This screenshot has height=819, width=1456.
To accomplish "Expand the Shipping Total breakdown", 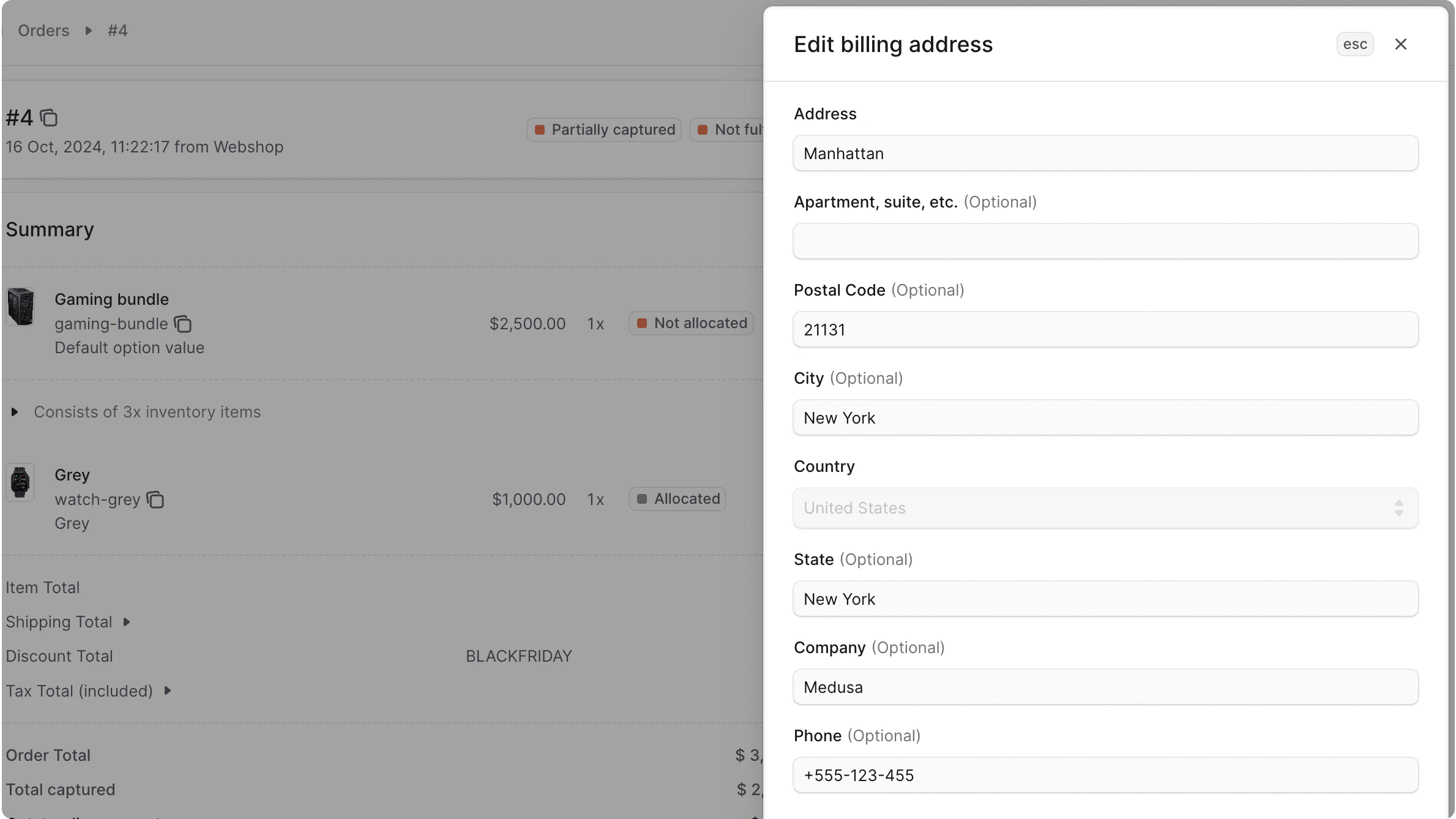I will click(x=127, y=621).
